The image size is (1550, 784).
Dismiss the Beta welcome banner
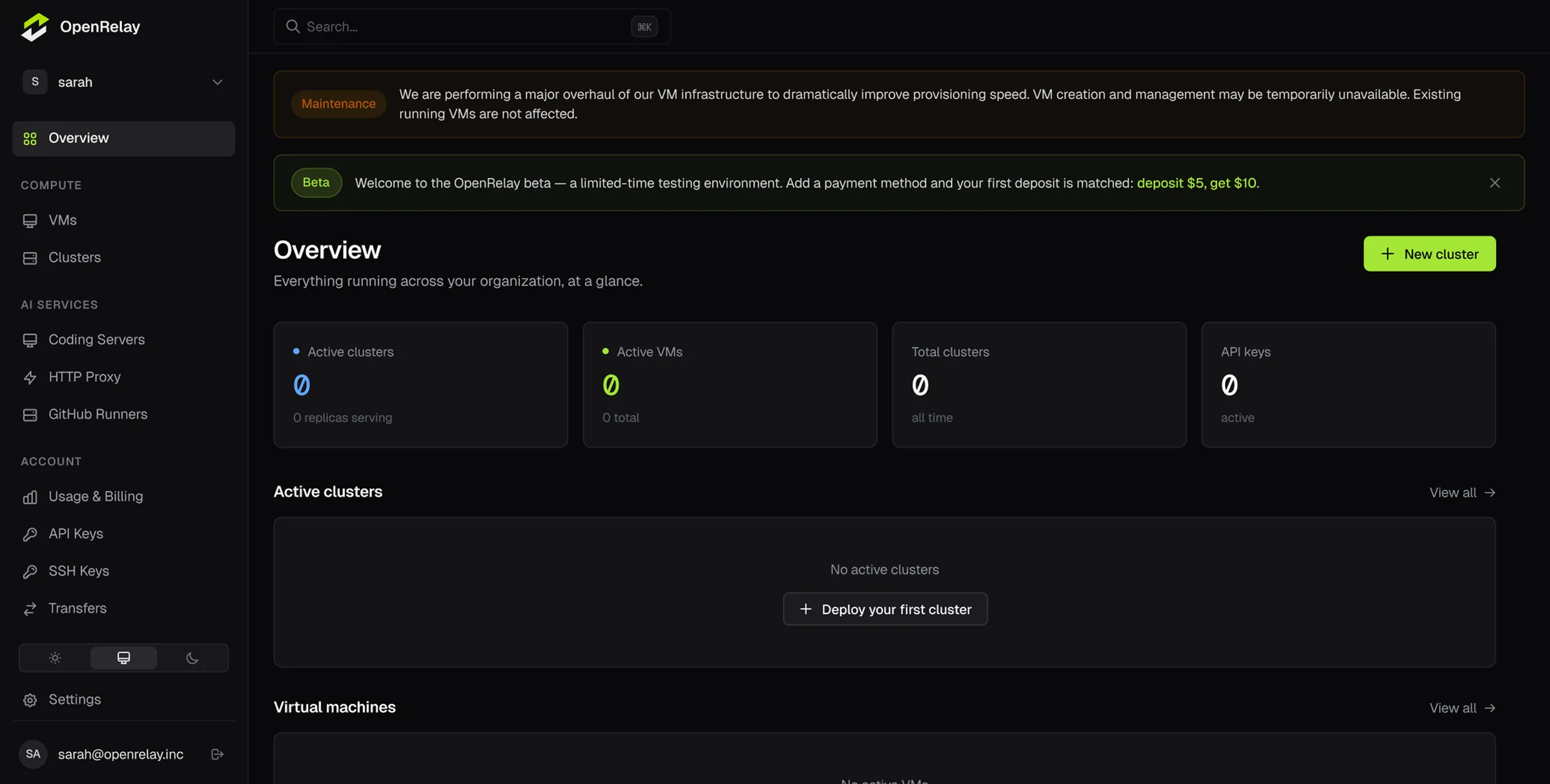[1494, 183]
